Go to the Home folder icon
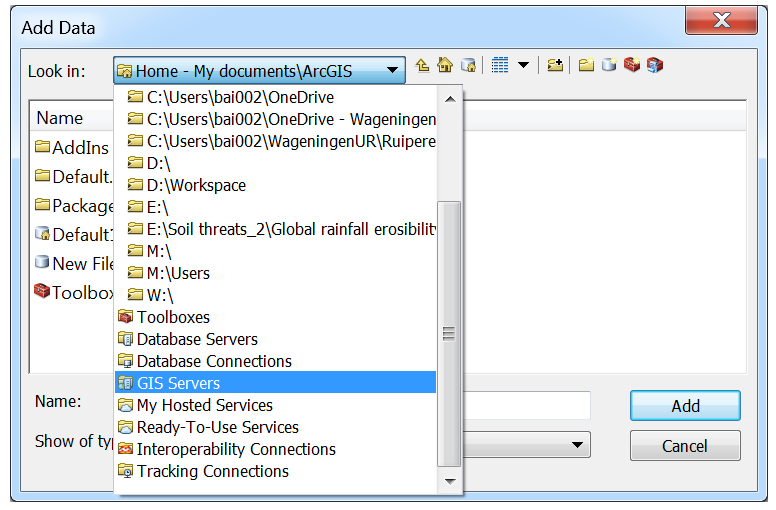 (x=445, y=66)
